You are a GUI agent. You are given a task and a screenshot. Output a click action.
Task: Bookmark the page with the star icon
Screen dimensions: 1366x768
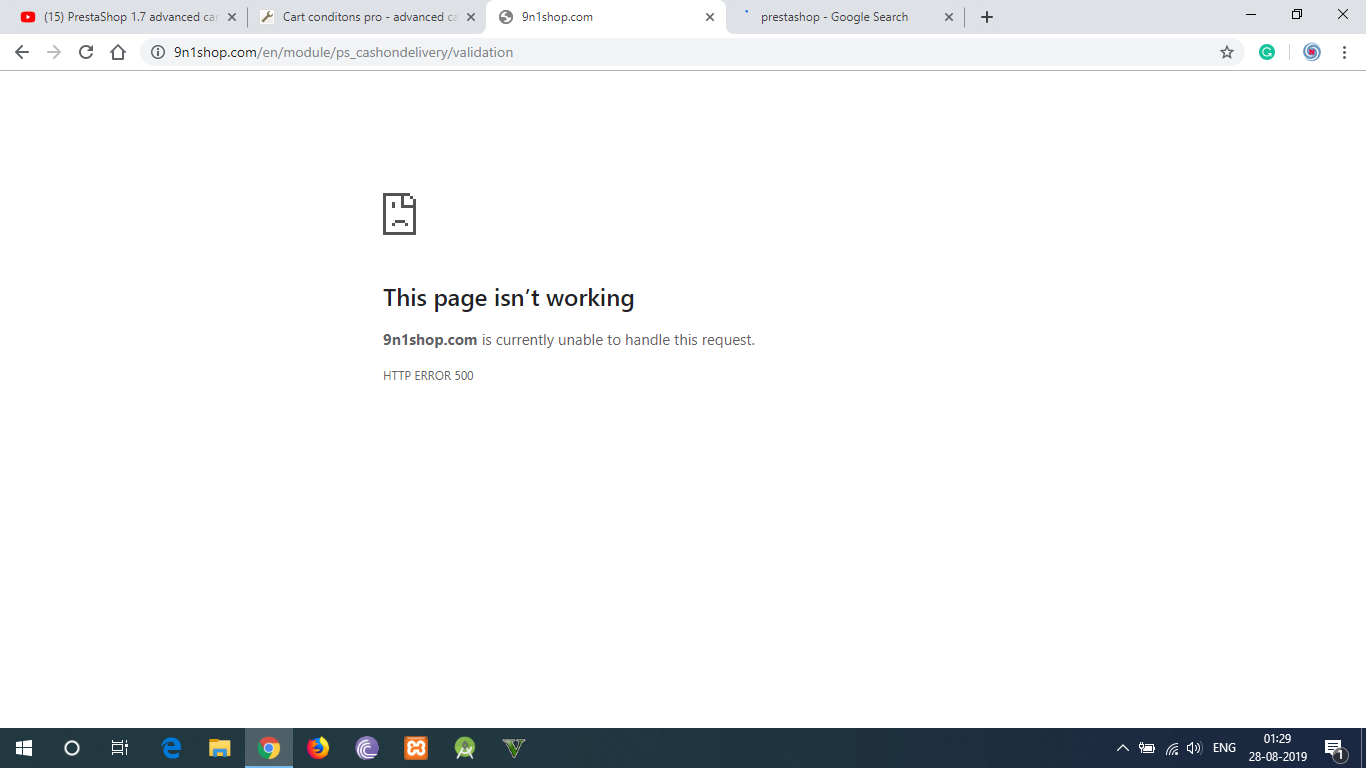point(1227,52)
